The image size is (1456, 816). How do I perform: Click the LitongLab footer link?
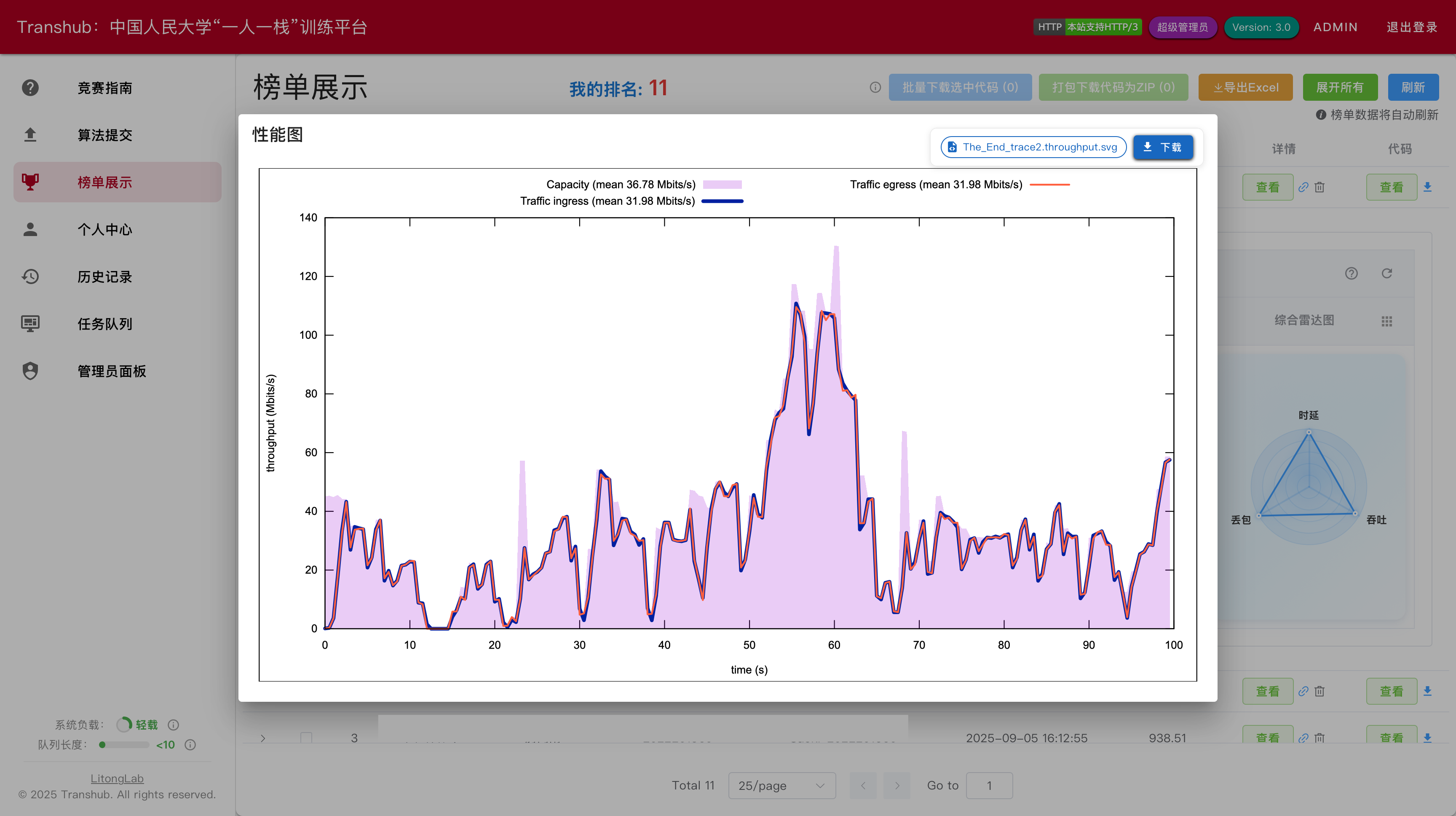(x=117, y=778)
